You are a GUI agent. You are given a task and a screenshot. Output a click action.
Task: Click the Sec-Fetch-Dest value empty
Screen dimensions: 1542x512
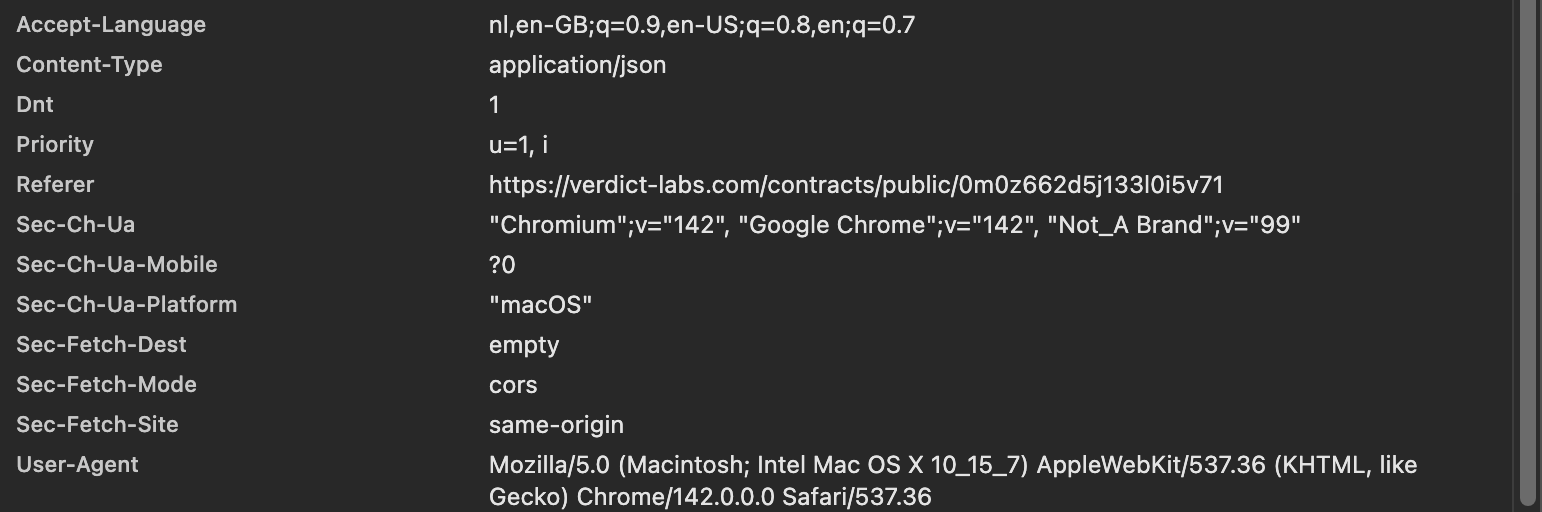(524, 345)
